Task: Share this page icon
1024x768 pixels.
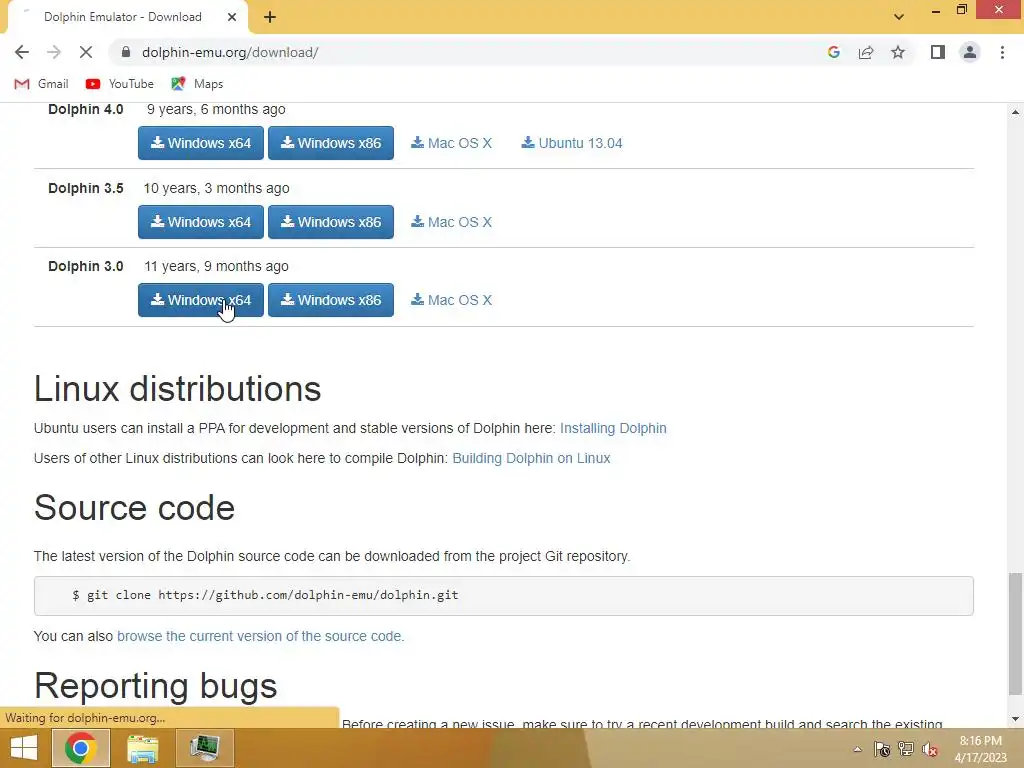Action: [866, 52]
